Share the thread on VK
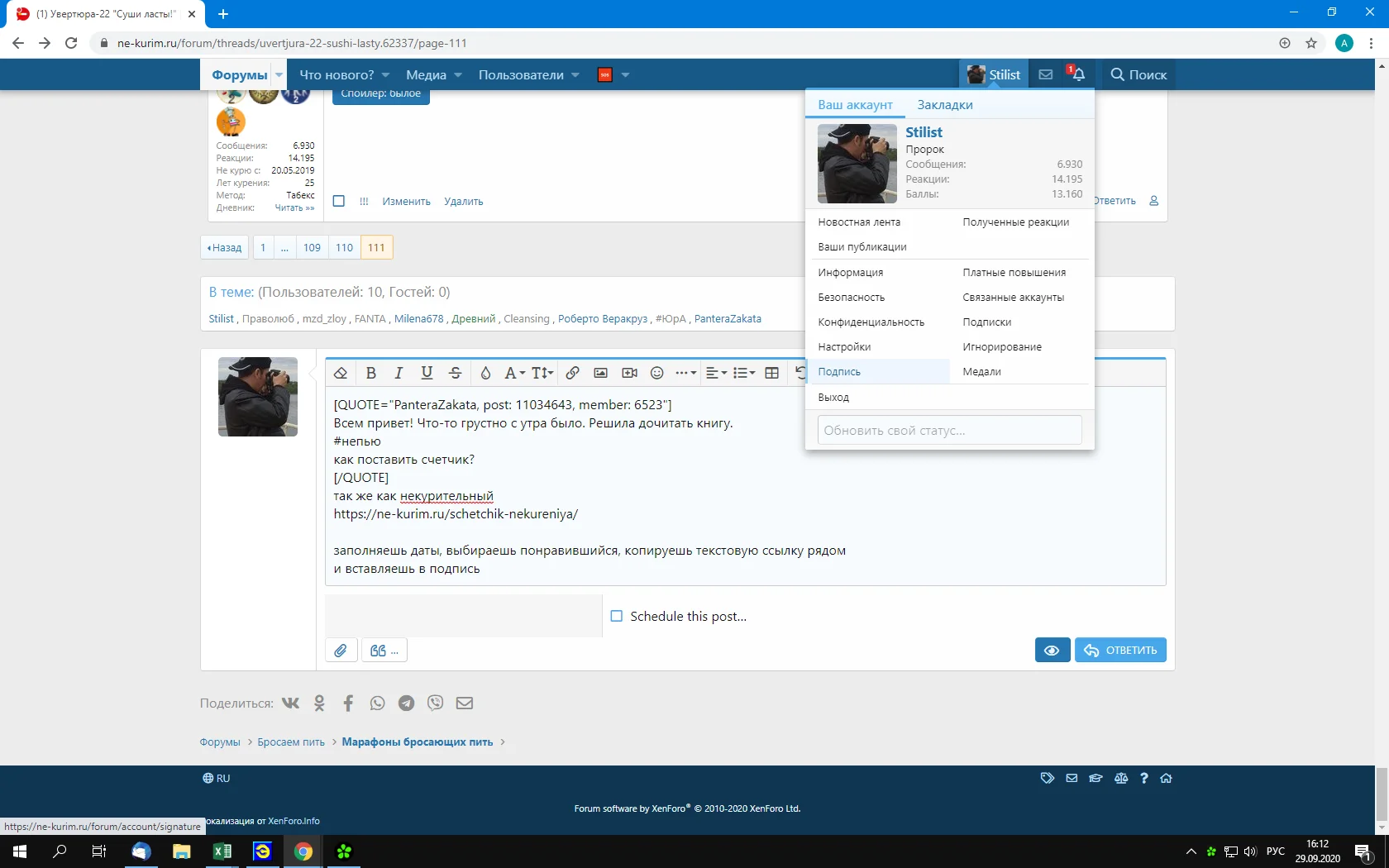 (x=290, y=703)
